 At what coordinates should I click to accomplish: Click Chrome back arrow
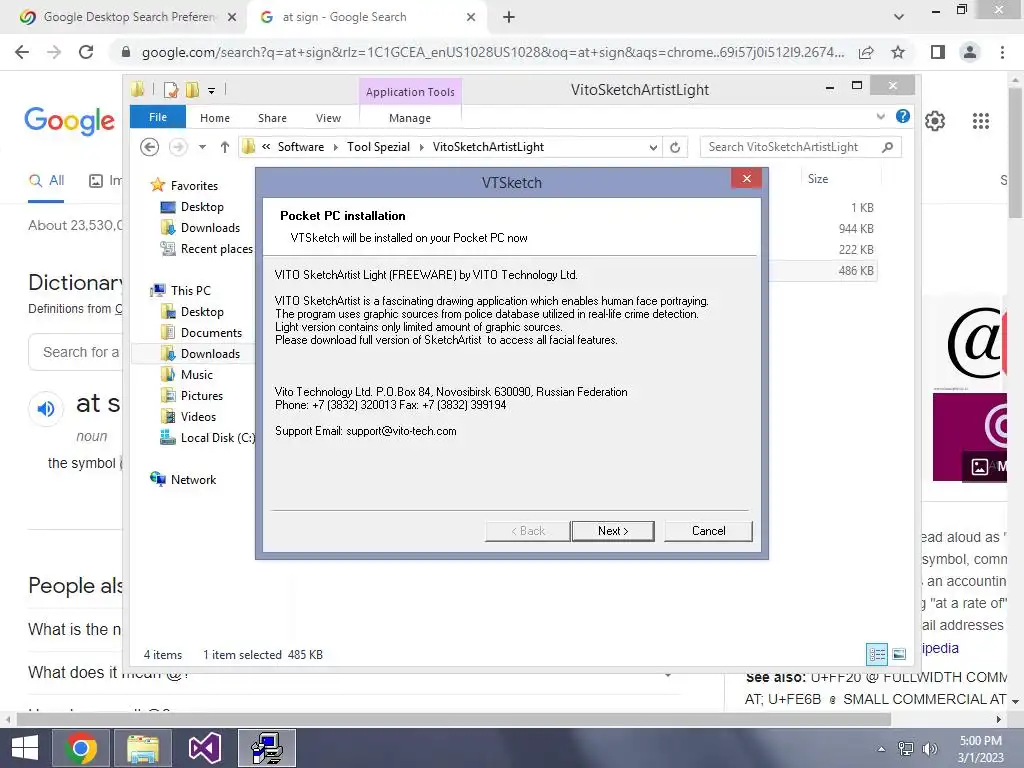point(22,52)
